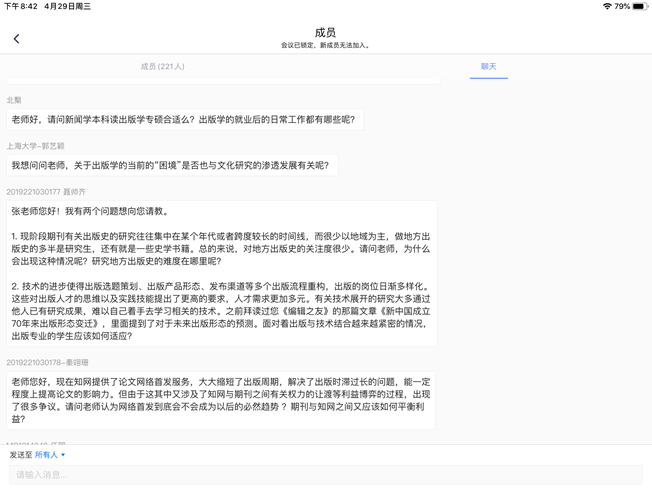Screen dimensions: 652x489
Task: Focus the 请输入消息 input field
Action: pos(325,474)
